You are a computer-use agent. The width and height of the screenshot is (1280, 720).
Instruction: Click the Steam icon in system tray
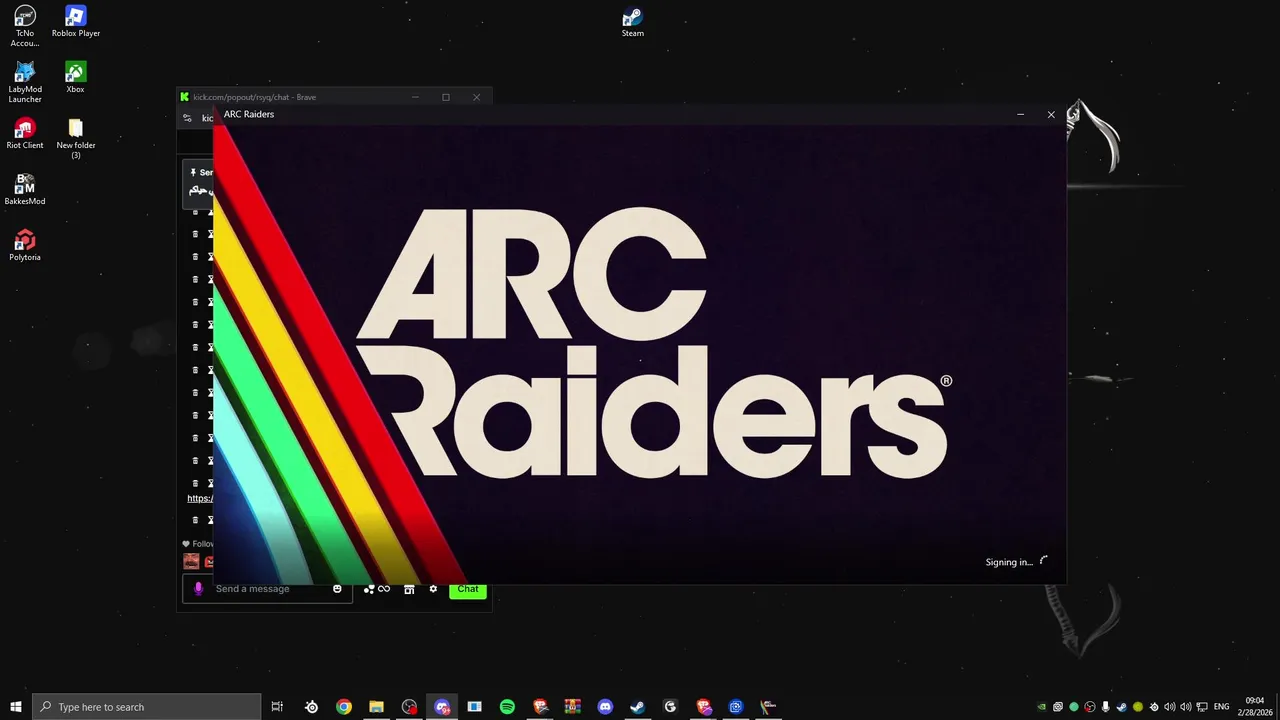[1121, 707]
